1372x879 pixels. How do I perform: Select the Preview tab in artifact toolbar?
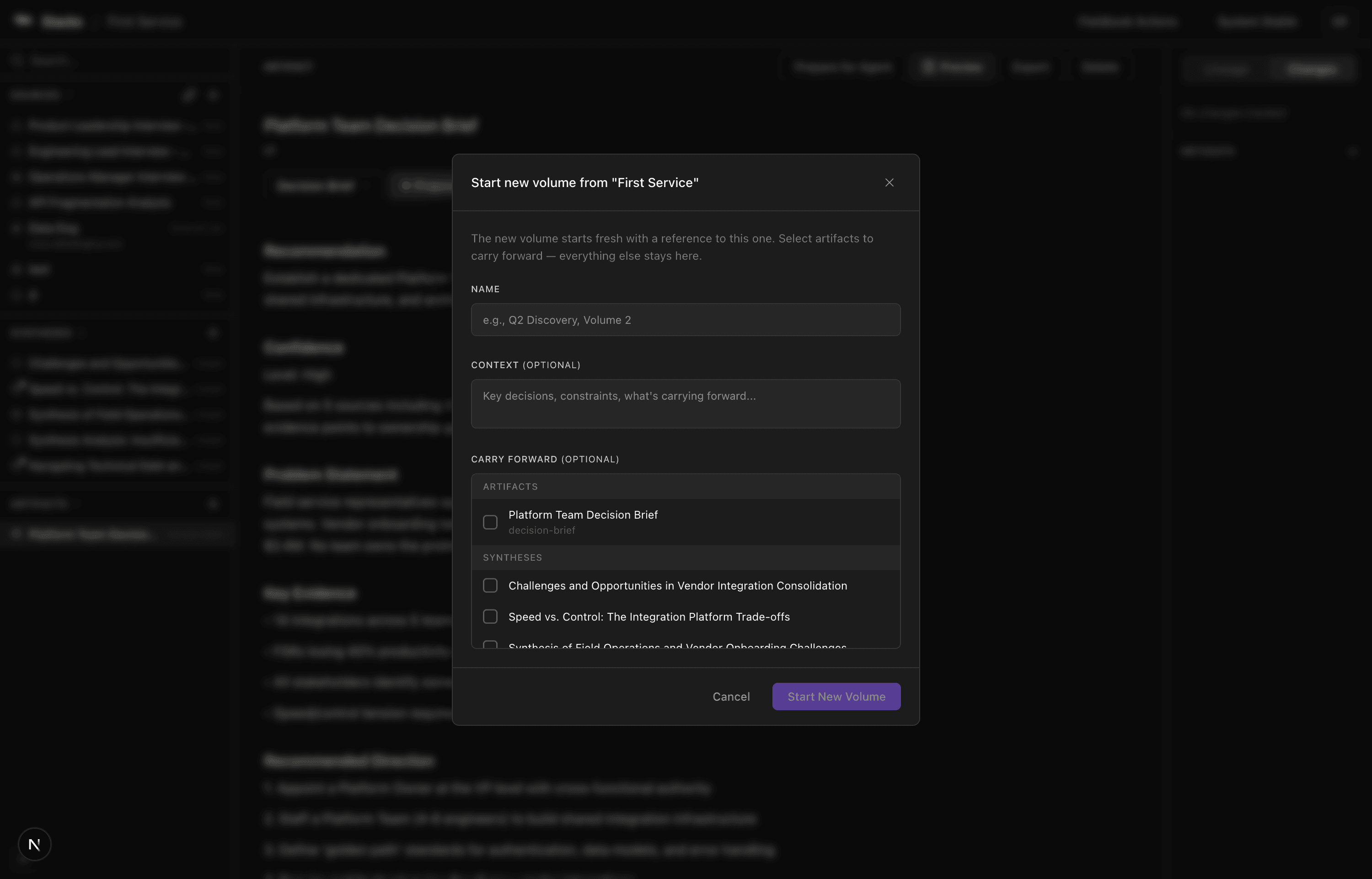click(952, 67)
